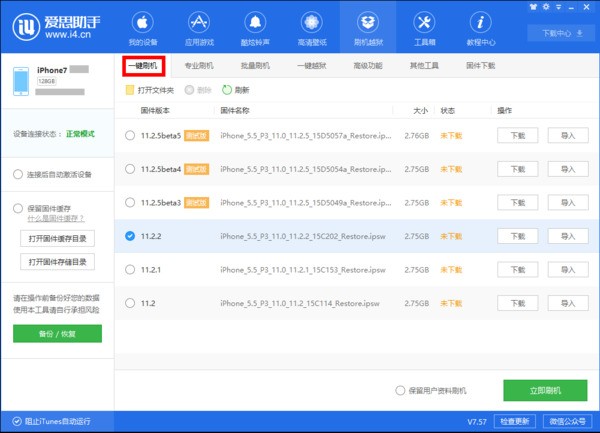Screen dimensions: 600x433
Task: Open the 什么是固件缓存? help link
Action: coord(56,218)
